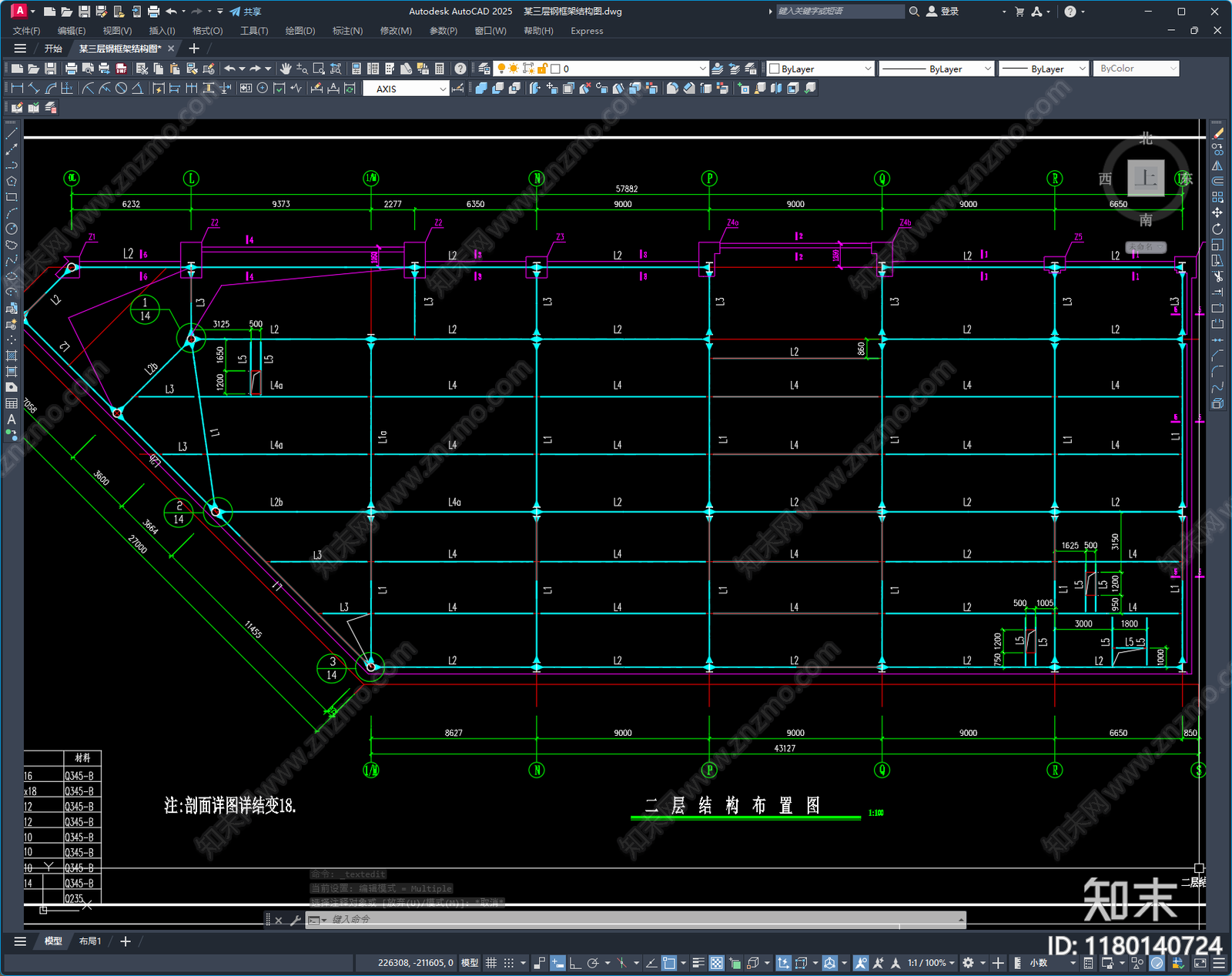
Task: Open the QuickCalc calculator icon
Action: (440, 69)
